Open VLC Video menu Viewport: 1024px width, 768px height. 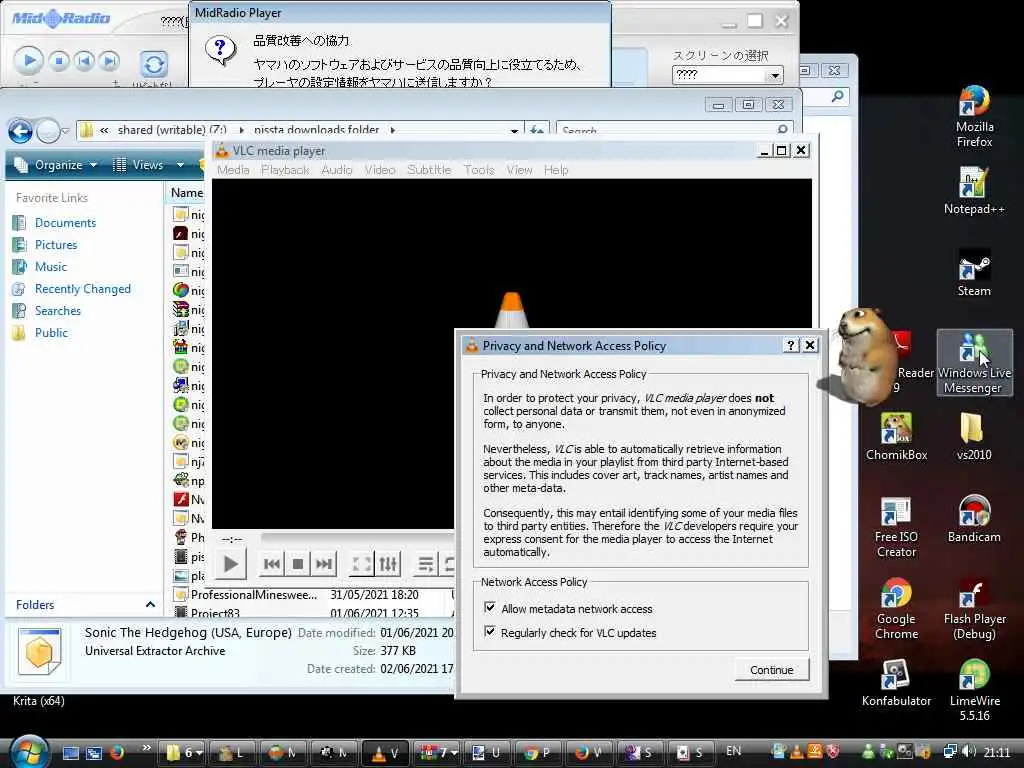(379, 170)
